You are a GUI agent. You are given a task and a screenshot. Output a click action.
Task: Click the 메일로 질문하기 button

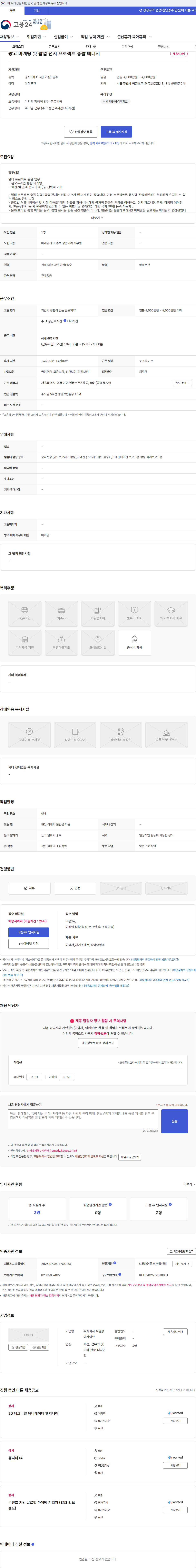(130, 1157)
